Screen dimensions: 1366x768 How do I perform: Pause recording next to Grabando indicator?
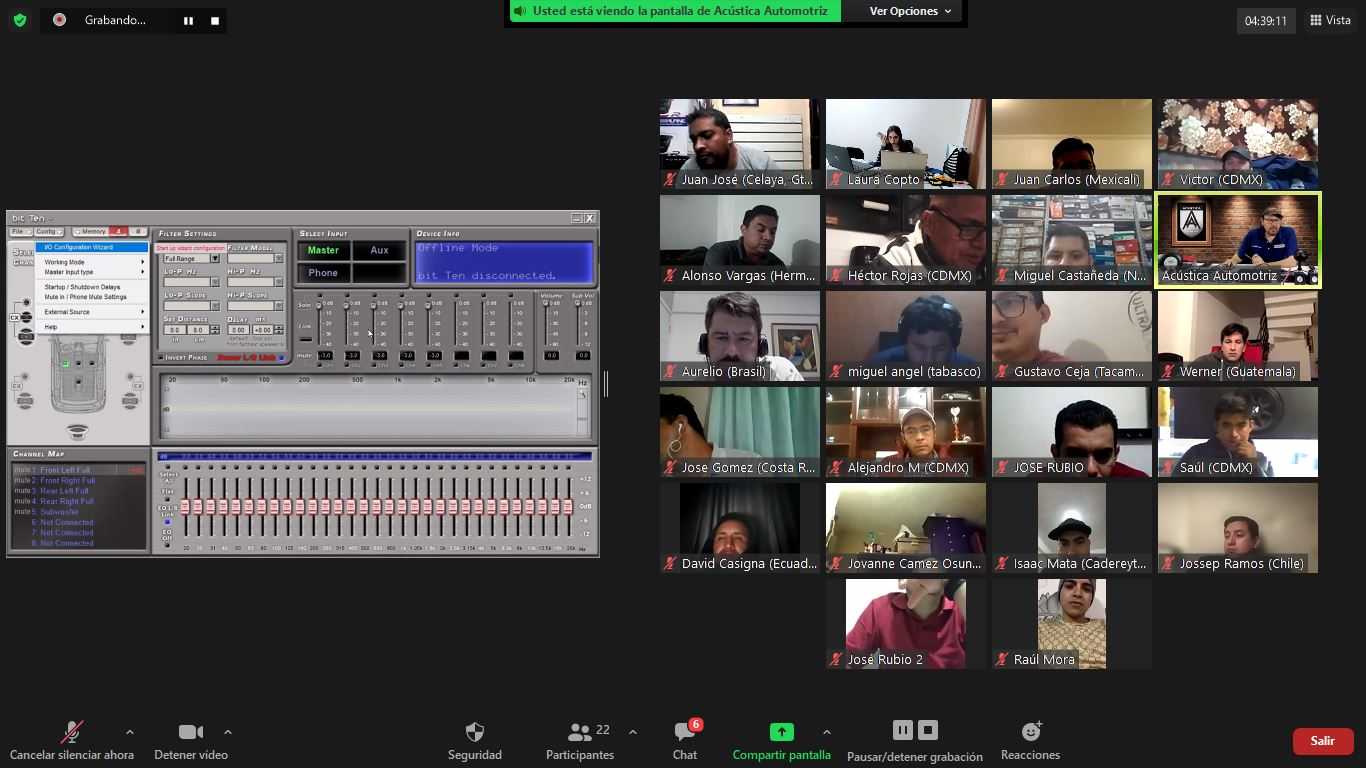click(188, 20)
